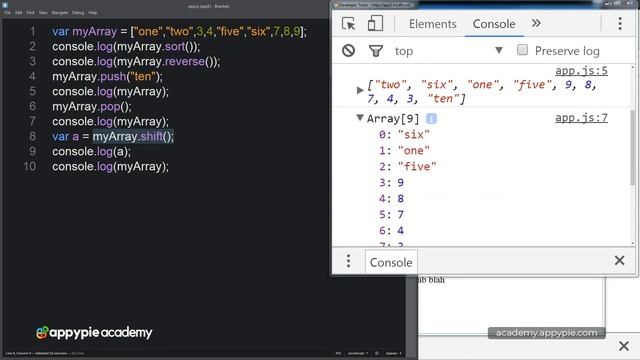Viewport: 640px width, 360px height.
Task: Click the myArray.pop() code line
Action: coord(92,107)
